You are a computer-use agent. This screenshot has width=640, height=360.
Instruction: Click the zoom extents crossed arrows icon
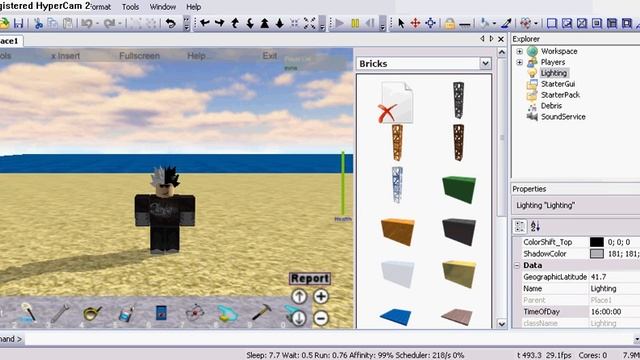coord(309,23)
